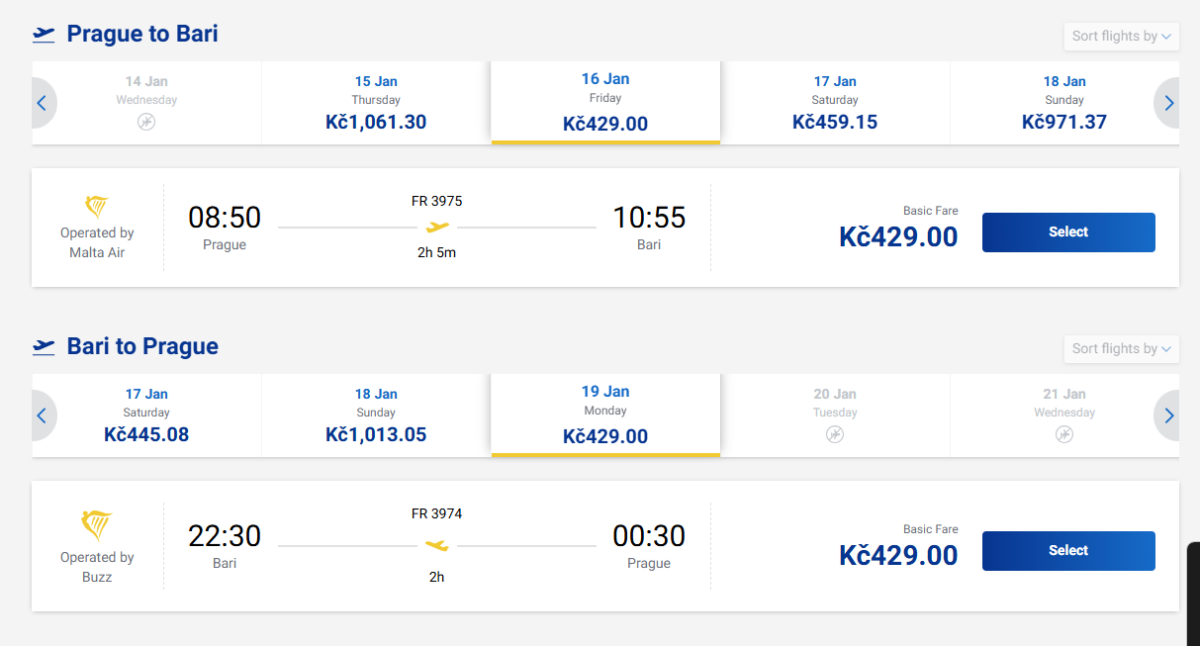This screenshot has width=1200, height=646.
Task: Select 17 Jan Saturday Kč459.15 outbound date
Action: click(x=835, y=103)
